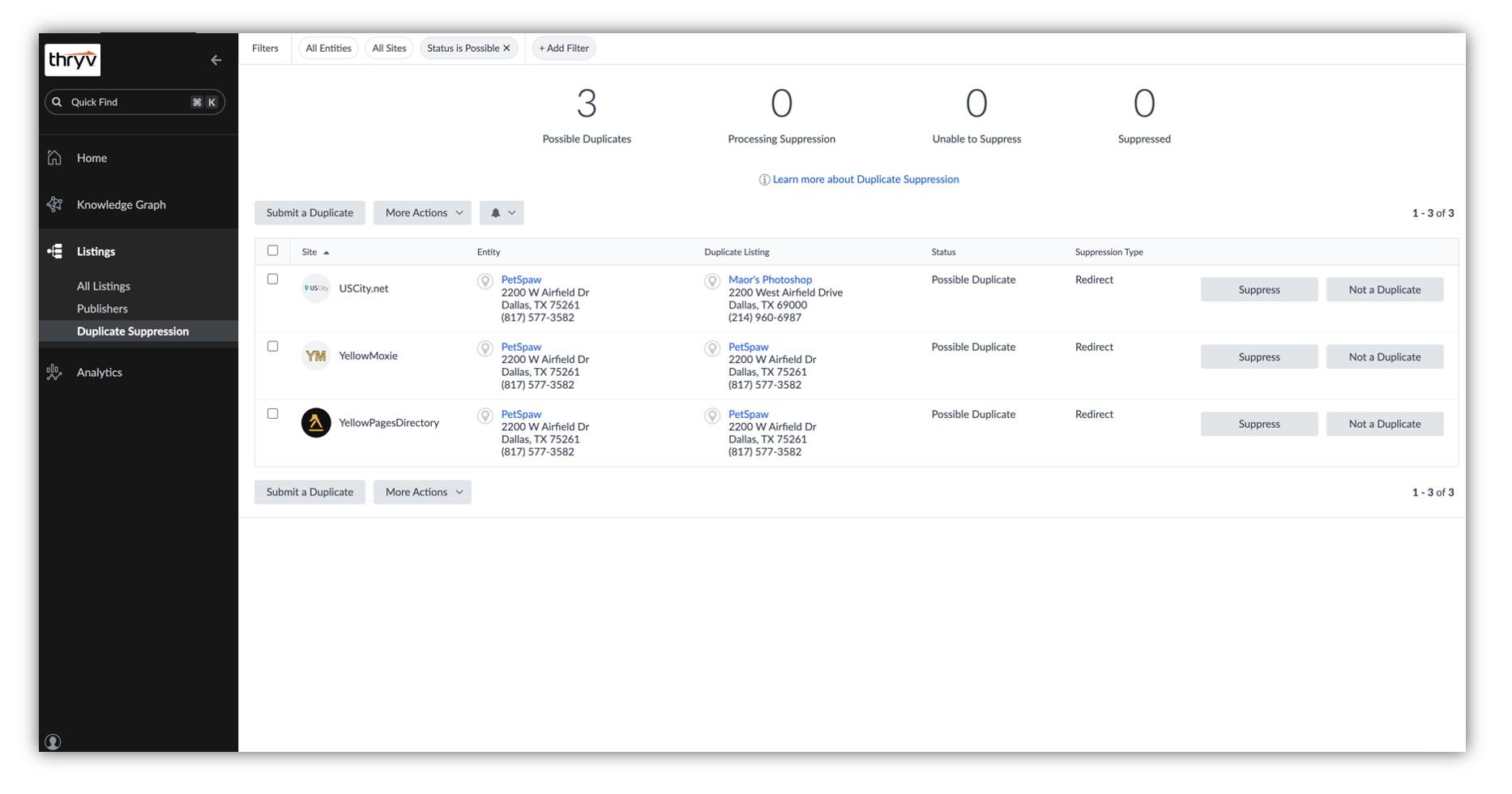The width and height of the screenshot is (1512, 794).
Task: Click the Suppressed count
Action: coord(1144,104)
